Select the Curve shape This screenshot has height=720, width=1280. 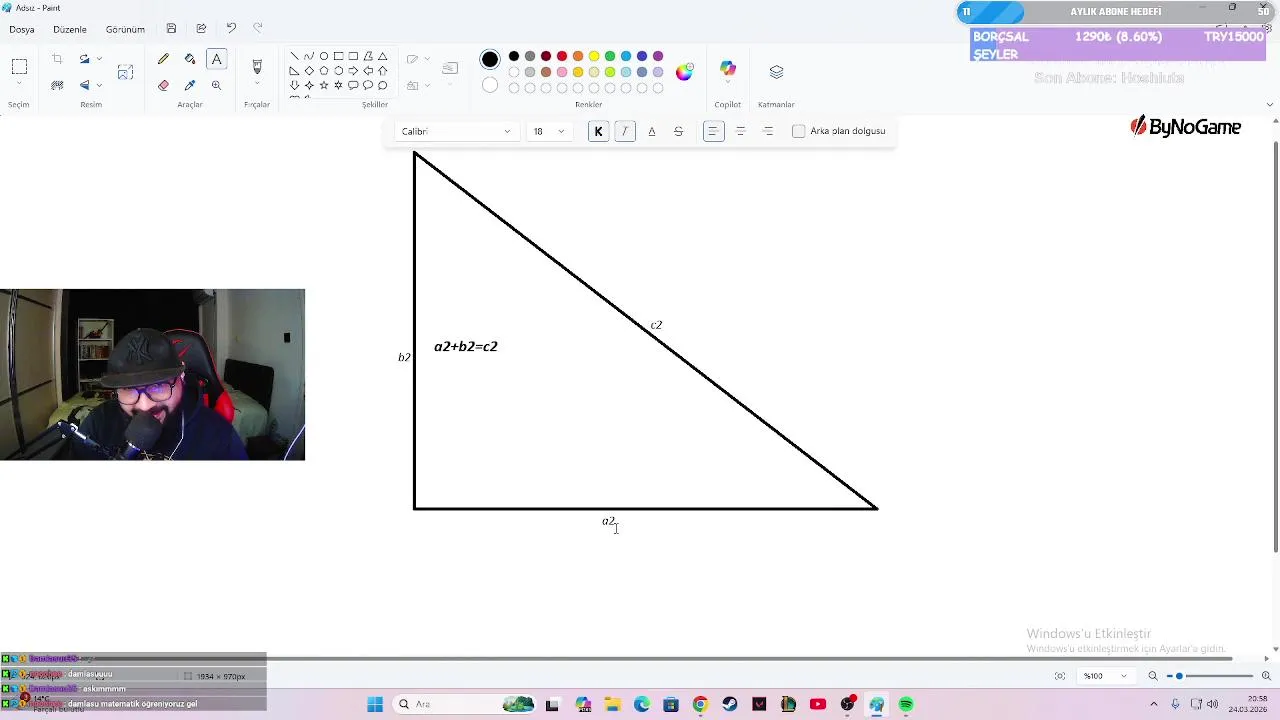(309, 56)
